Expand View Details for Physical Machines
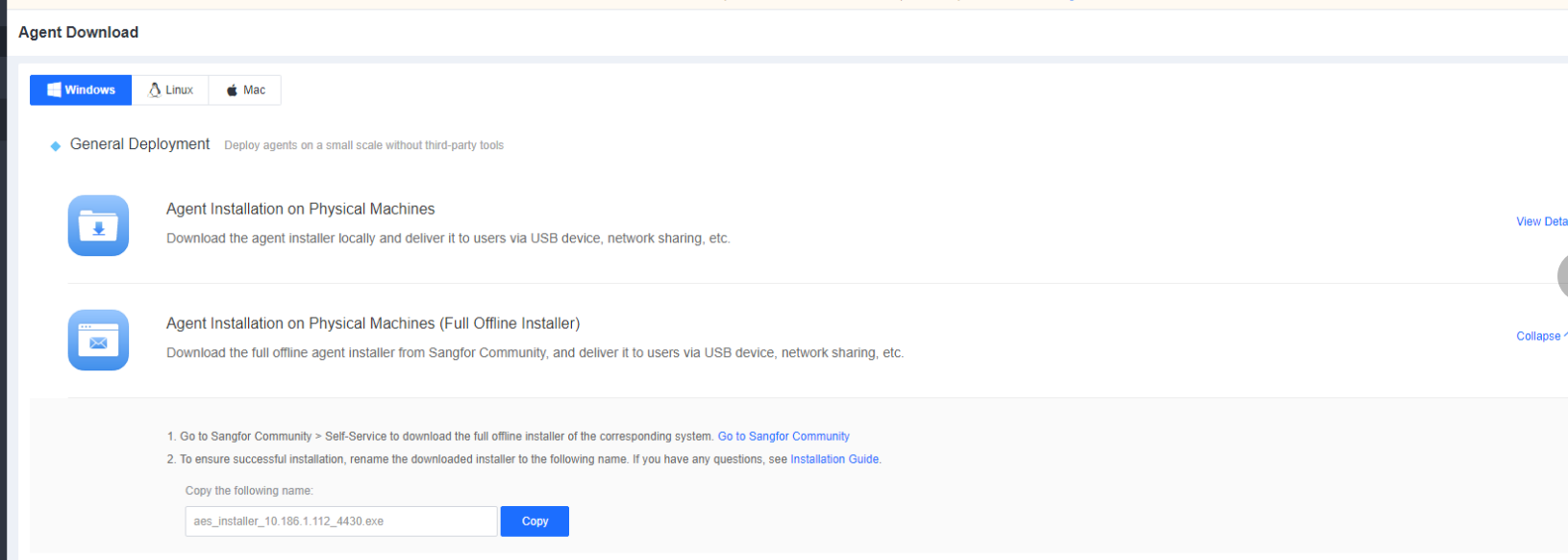This screenshot has width=1568, height=560. pyautogui.click(x=1541, y=221)
